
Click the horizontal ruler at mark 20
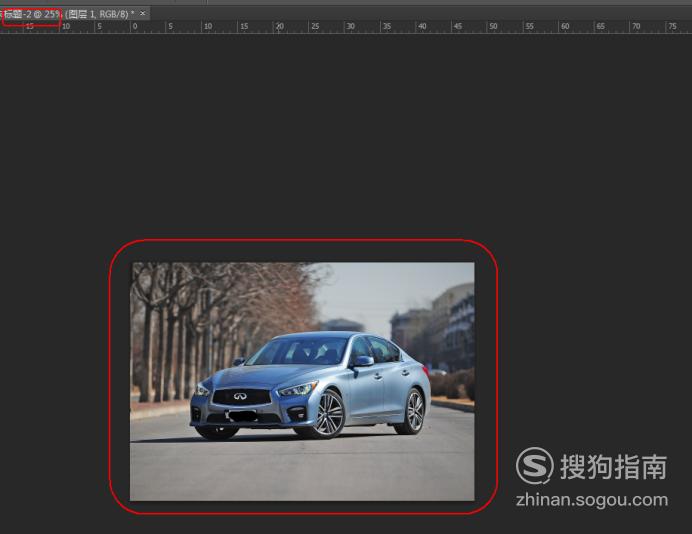280,26
